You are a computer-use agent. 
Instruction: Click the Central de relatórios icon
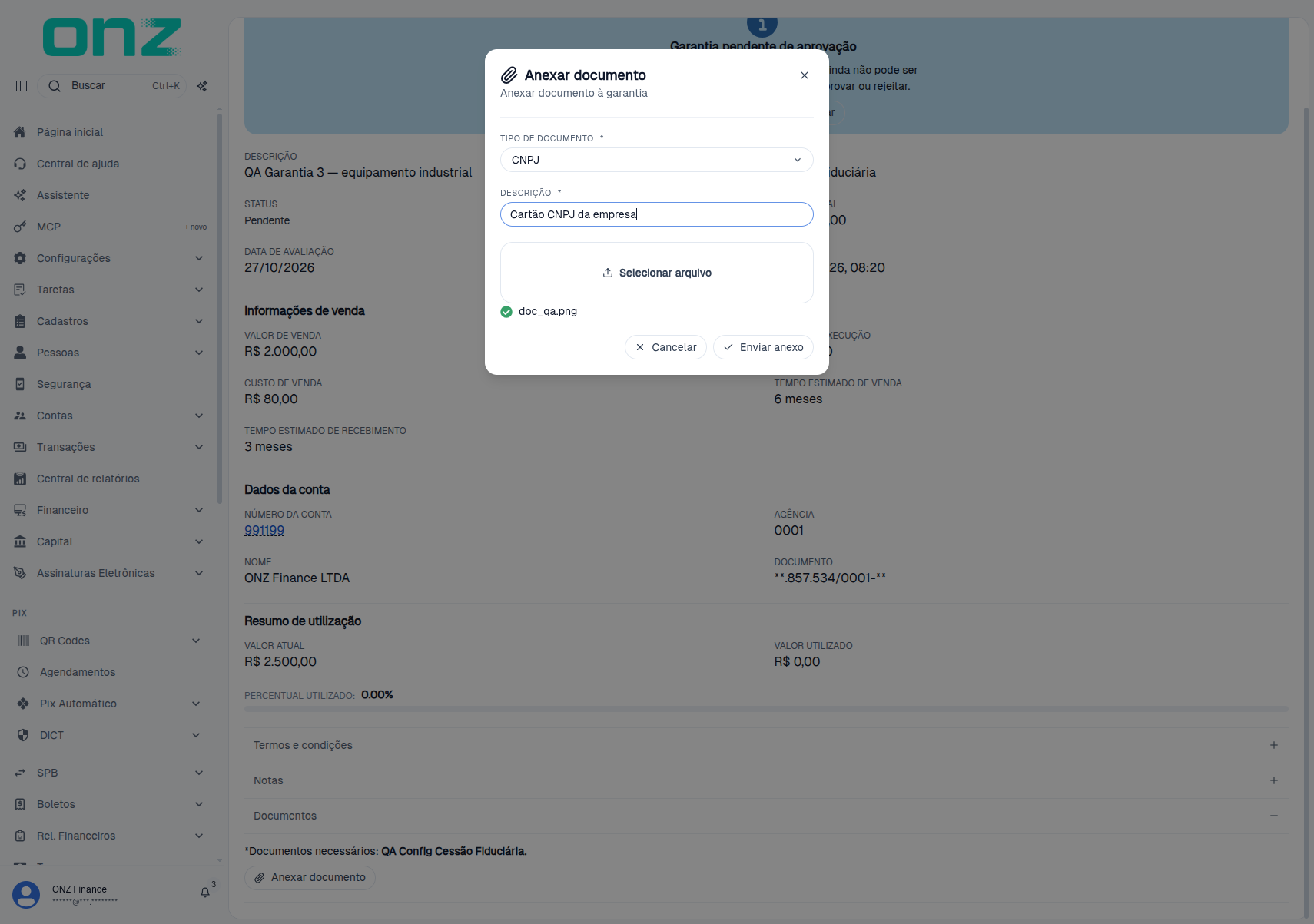click(20, 479)
